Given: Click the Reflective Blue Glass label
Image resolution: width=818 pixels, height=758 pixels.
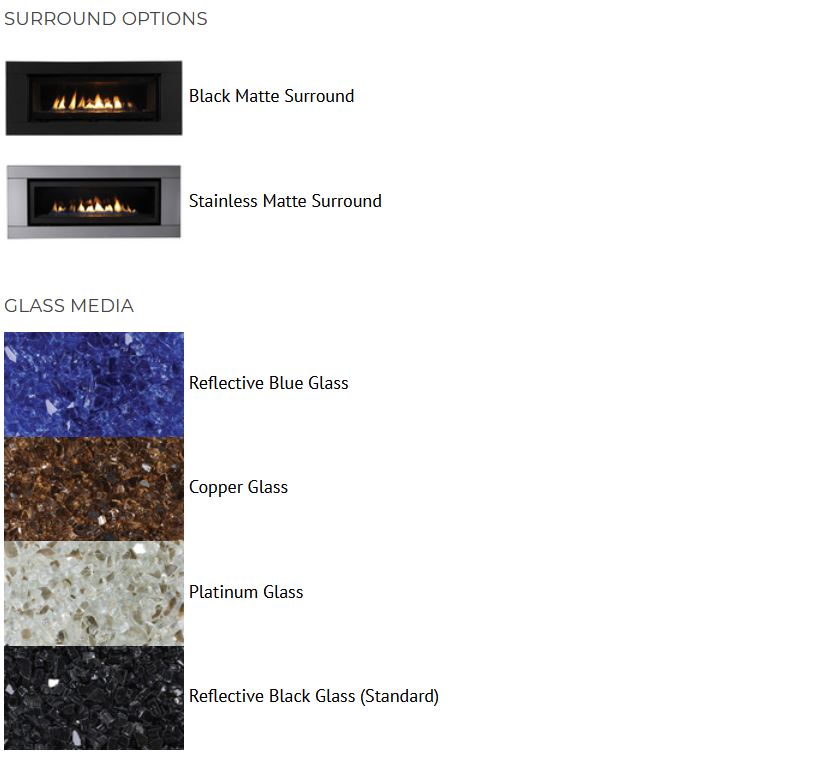Looking at the screenshot, I should pos(269,383).
